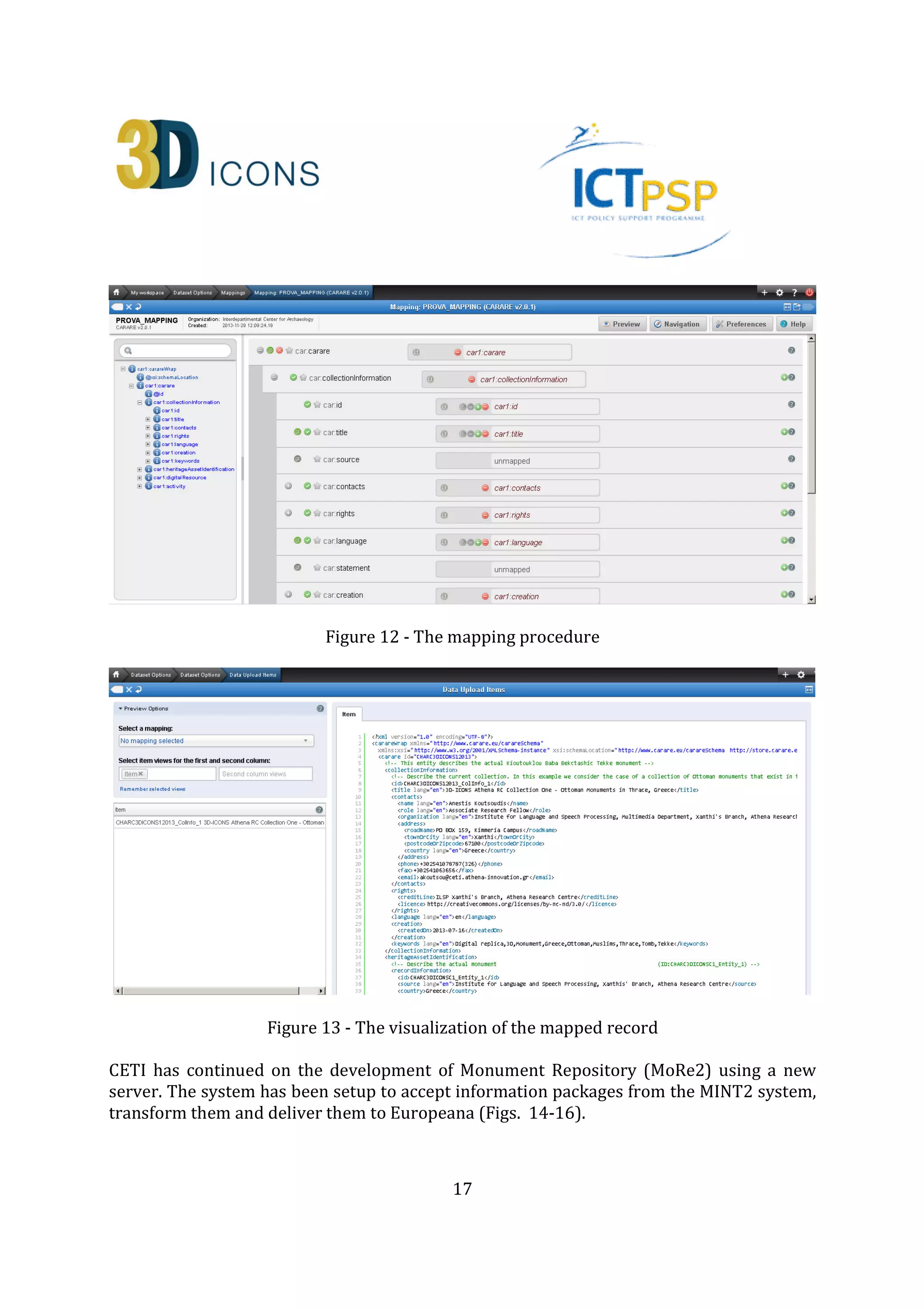Click the tree search input field
924x1308 pixels.
tap(176, 350)
